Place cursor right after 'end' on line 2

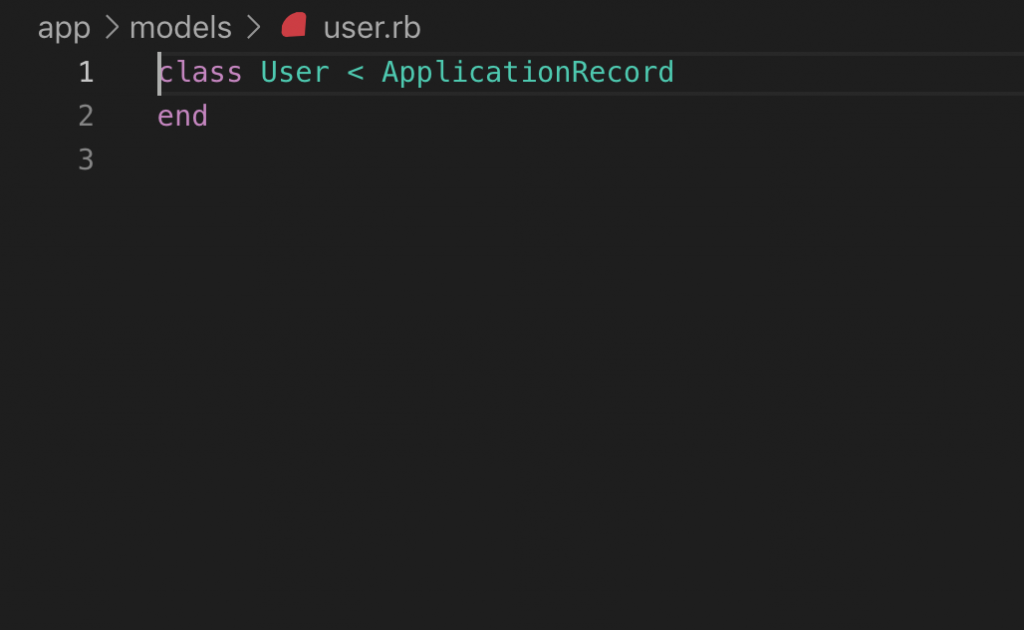209,116
